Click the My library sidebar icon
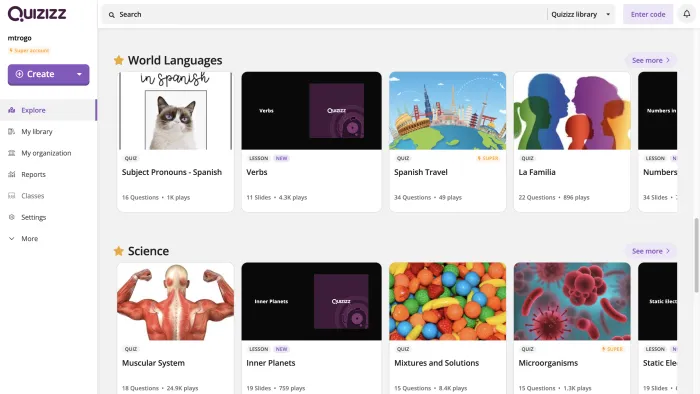 coord(12,132)
